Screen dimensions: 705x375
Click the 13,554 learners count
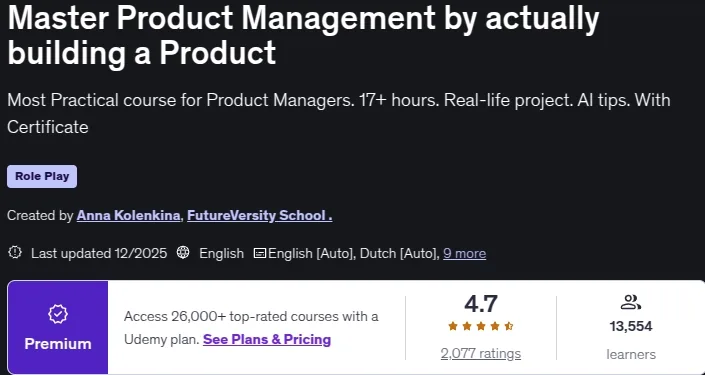click(631, 326)
